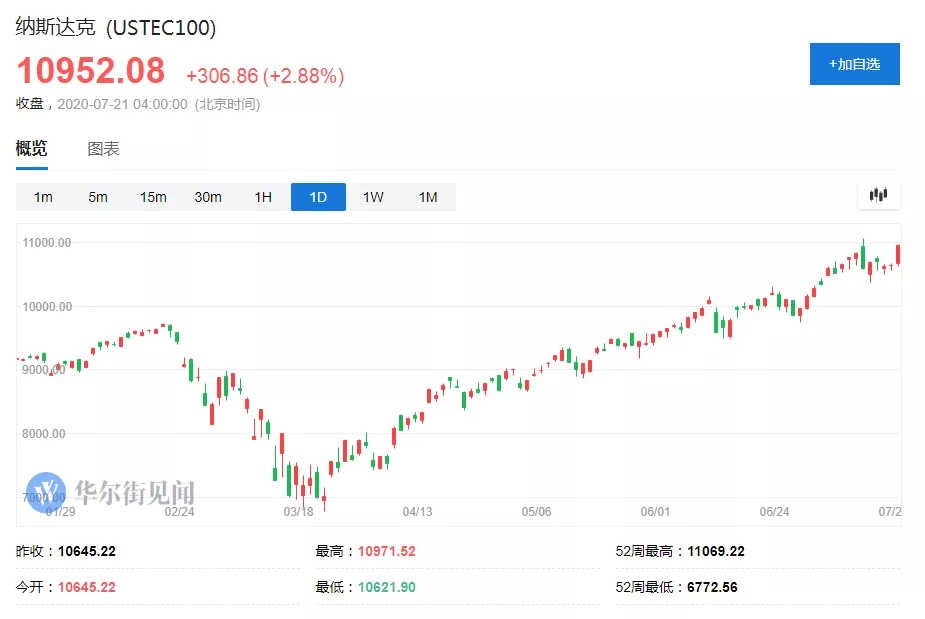Click the 今开 value 10645.22
The width and height of the screenshot is (925, 619).
point(87,587)
